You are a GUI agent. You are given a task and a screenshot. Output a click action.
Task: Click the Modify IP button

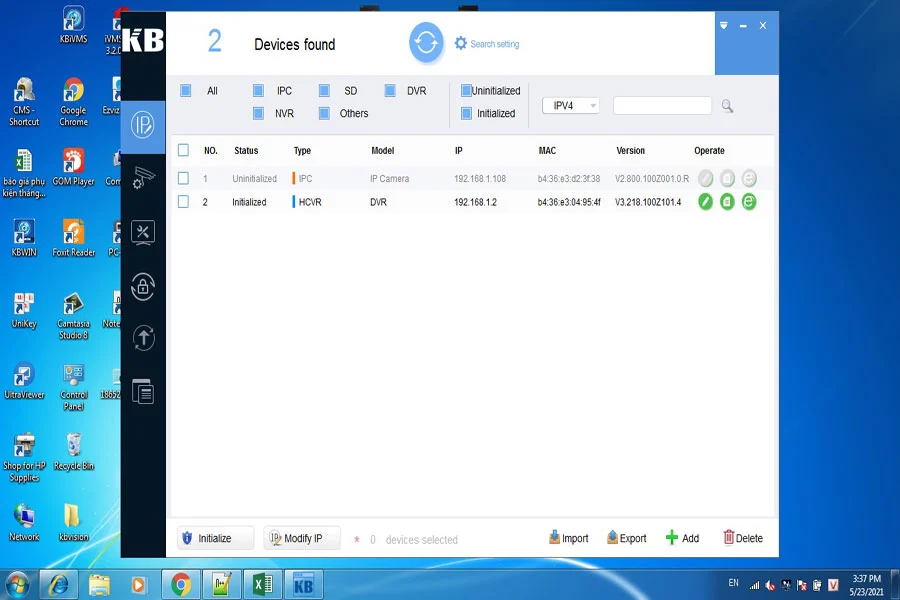pos(302,538)
